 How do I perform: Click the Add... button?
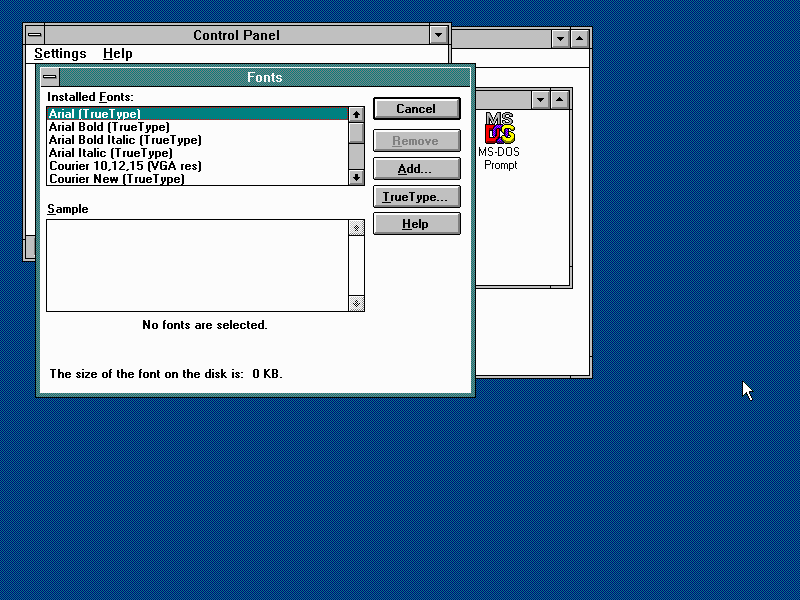pos(416,169)
